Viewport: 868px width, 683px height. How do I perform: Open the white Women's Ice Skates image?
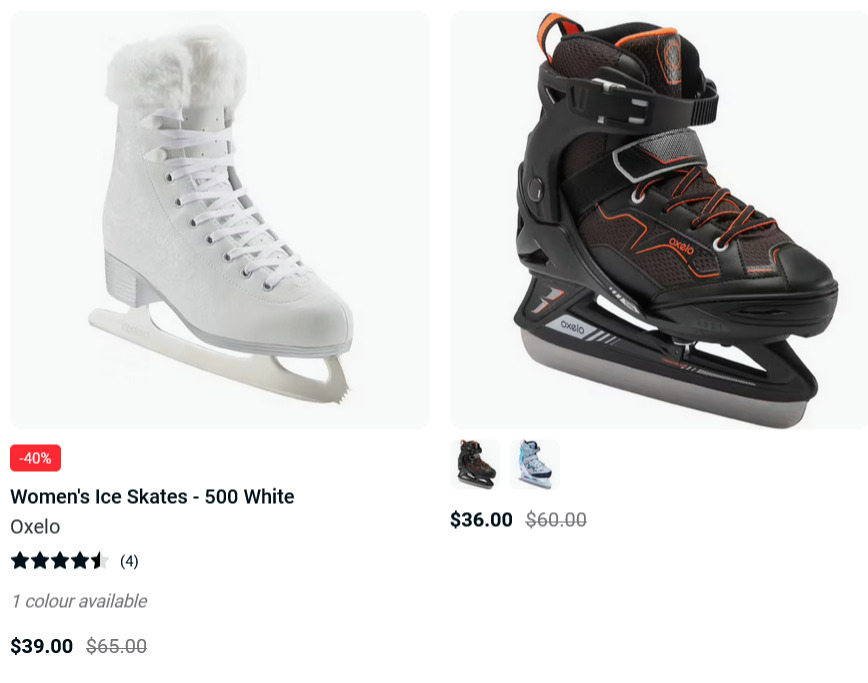pos(220,220)
